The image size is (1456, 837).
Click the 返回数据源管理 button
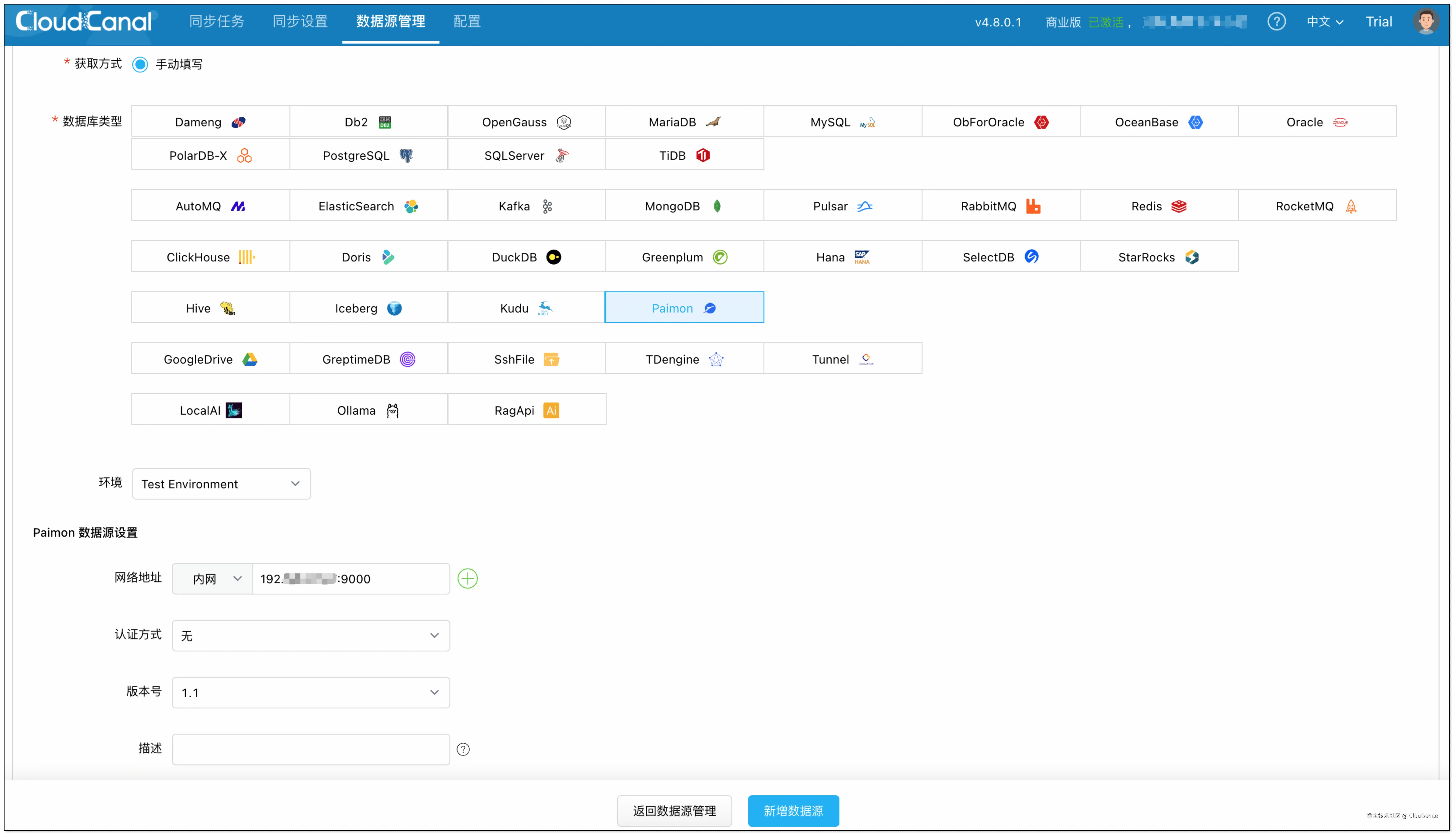pos(674,811)
